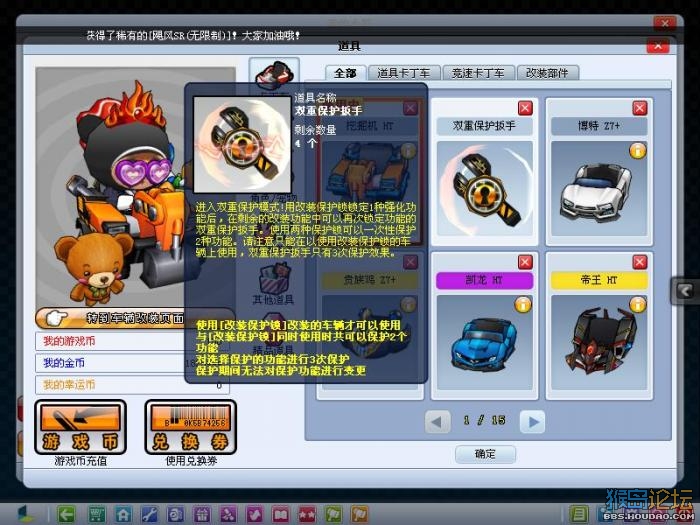Open the orange flag icon in bottom bar
Image resolution: width=700 pixels, height=525 pixels.
(x=360, y=515)
